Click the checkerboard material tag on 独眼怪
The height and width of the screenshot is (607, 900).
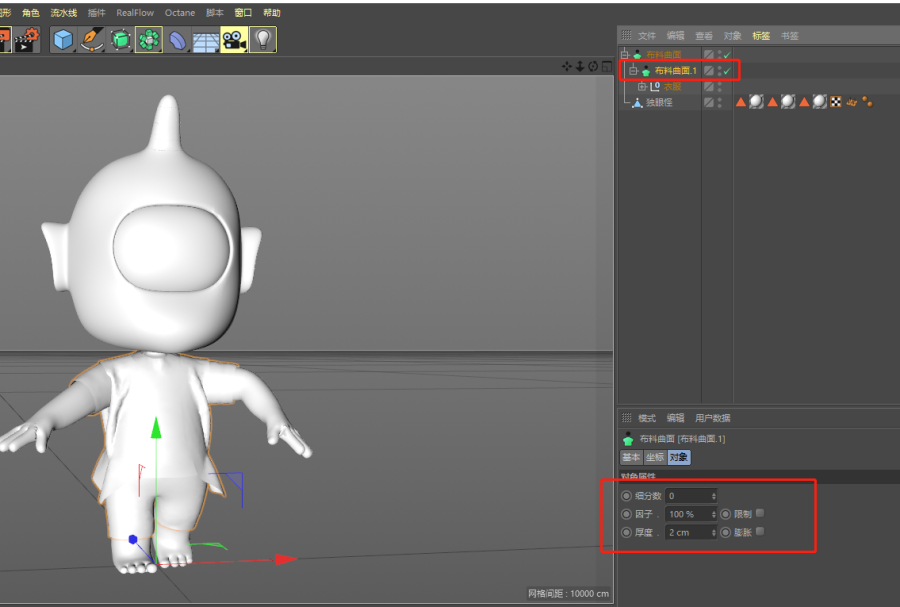click(x=835, y=102)
